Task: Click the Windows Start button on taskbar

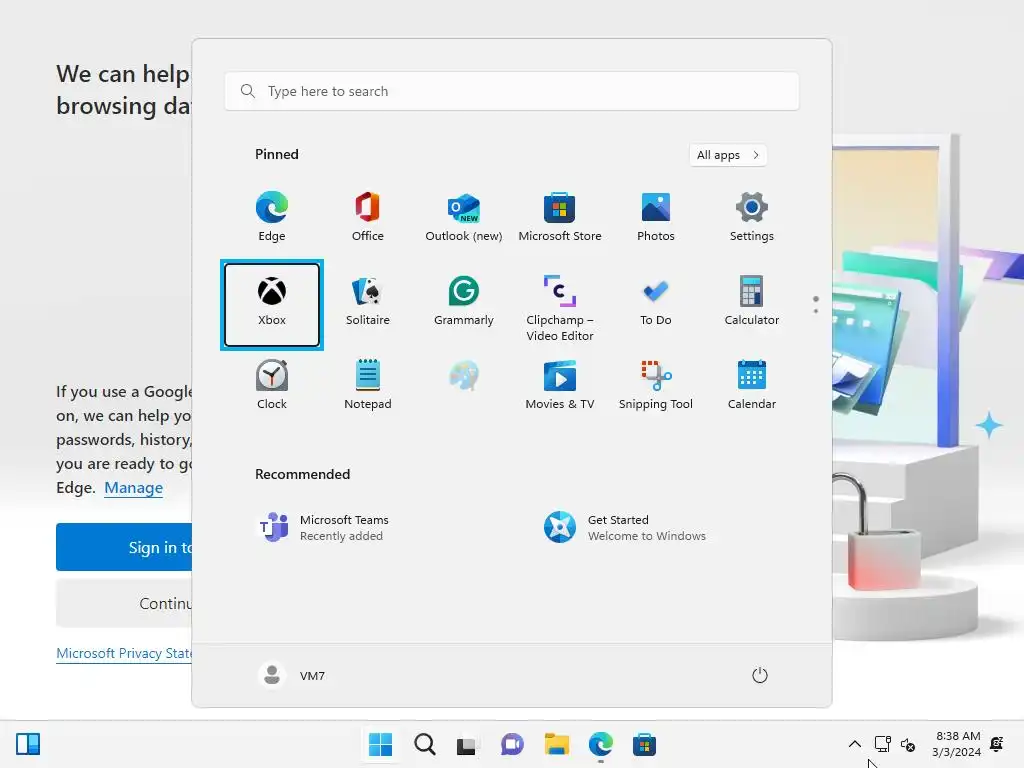Action: tap(380, 744)
